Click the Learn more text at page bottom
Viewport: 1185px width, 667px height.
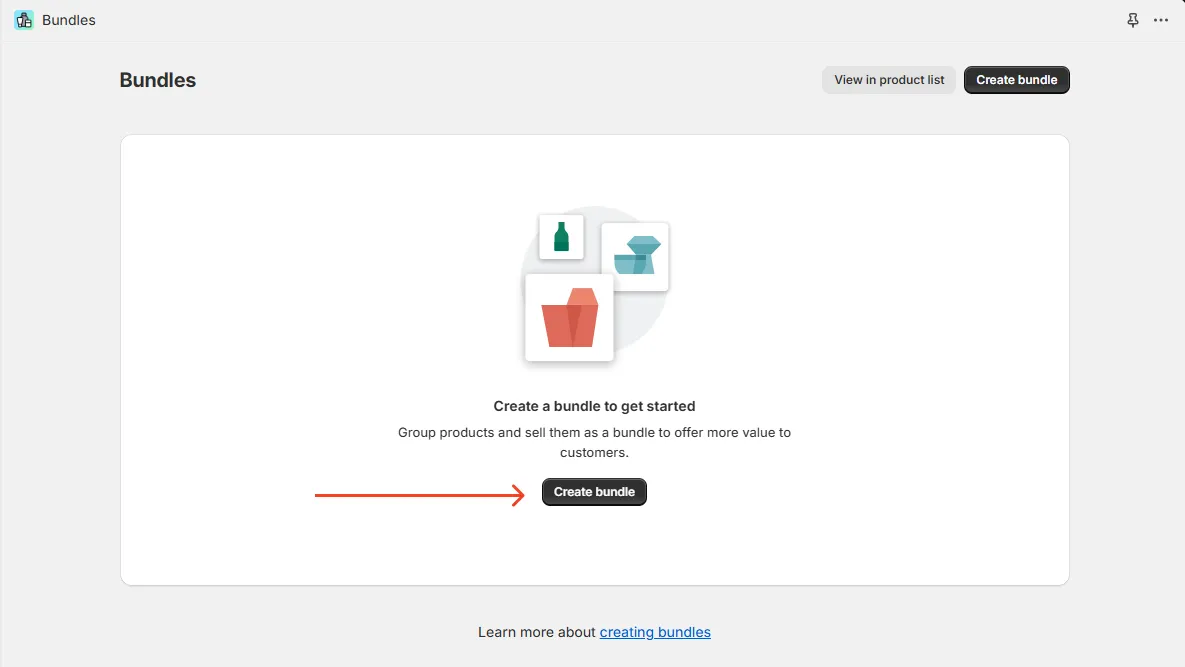coord(536,631)
